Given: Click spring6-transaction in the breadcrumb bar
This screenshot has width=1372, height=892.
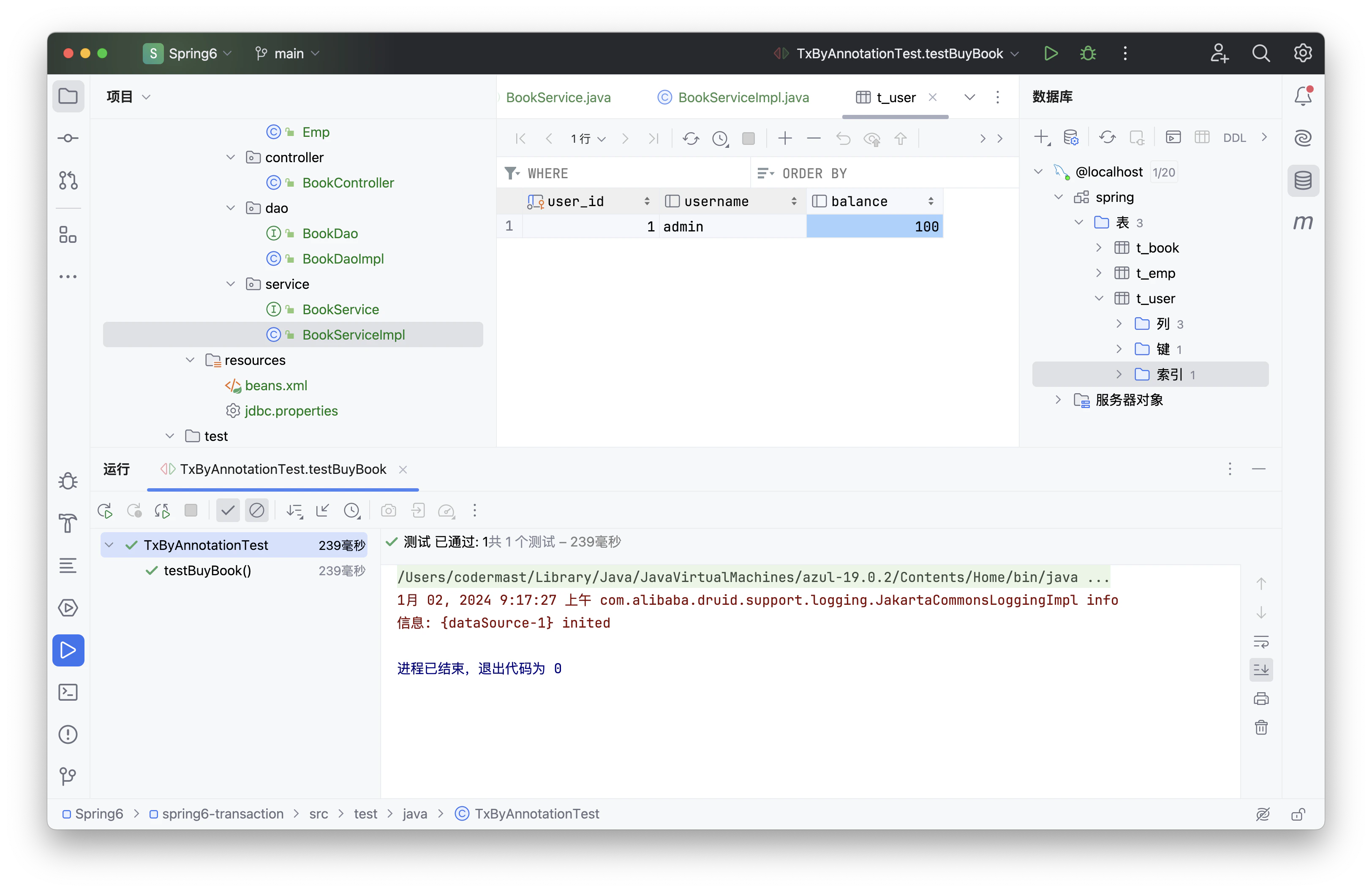Looking at the screenshot, I should [223, 813].
